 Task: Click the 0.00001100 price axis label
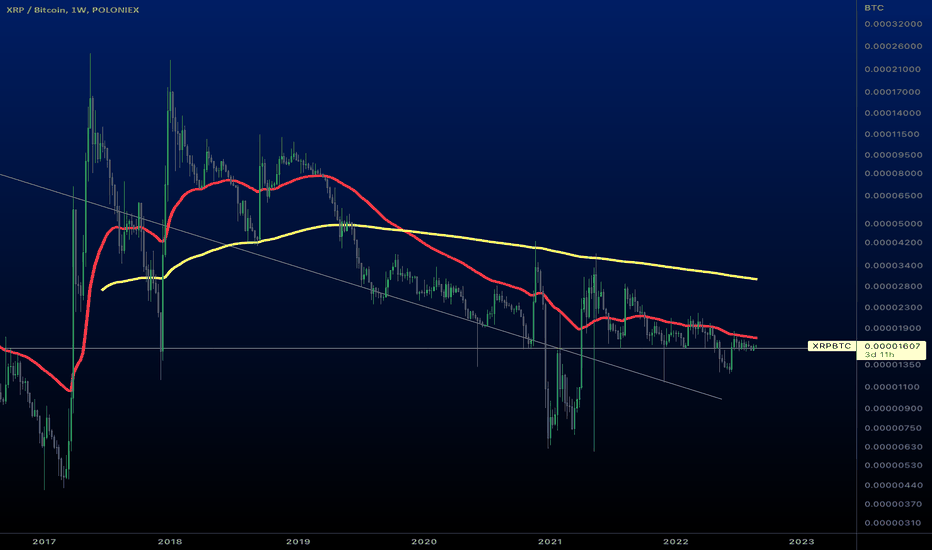893,387
